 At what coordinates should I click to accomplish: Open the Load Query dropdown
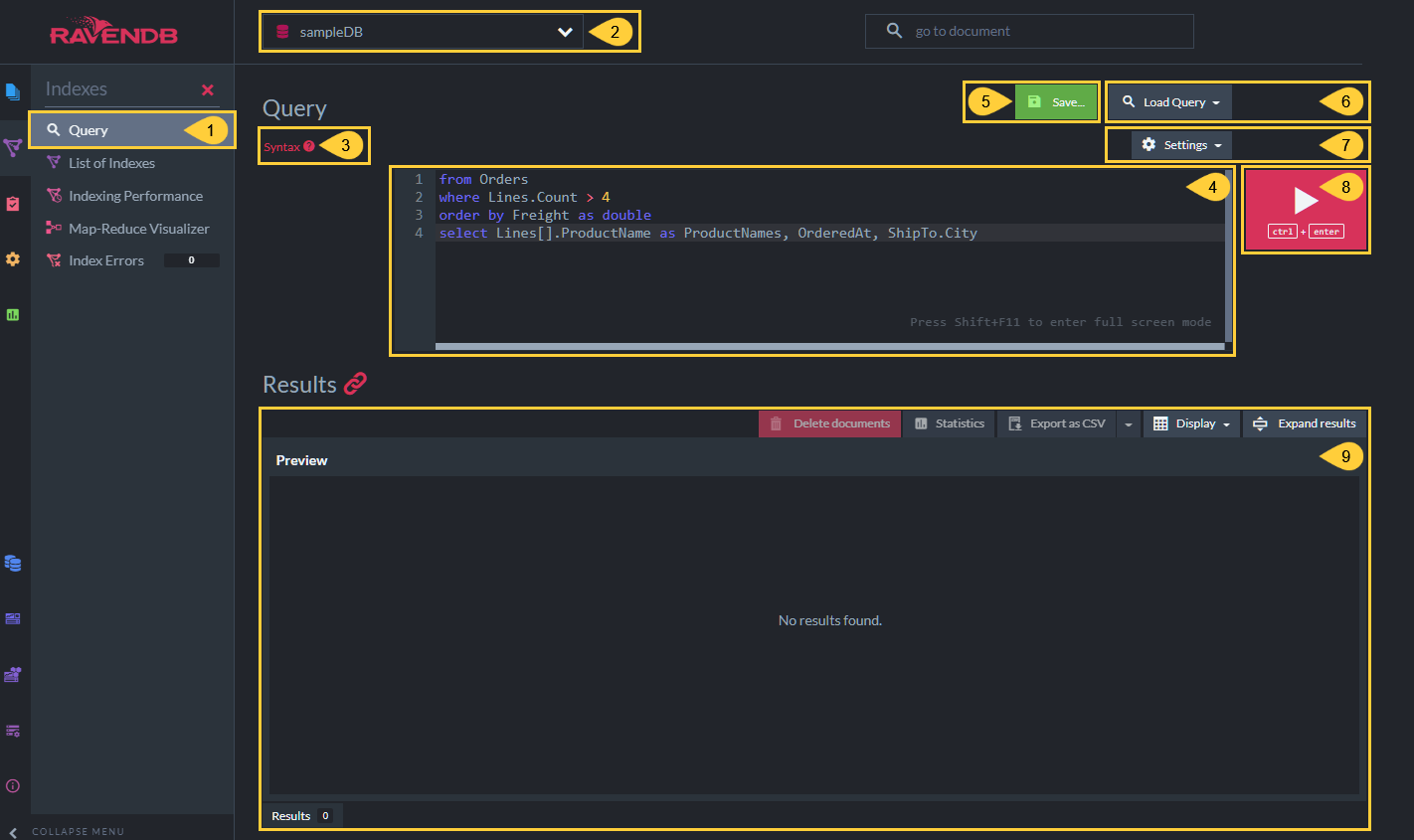(x=1170, y=102)
